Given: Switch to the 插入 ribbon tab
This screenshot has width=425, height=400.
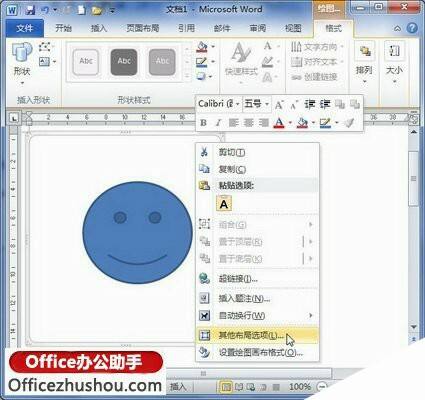Looking at the screenshot, I should pyautogui.click(x=99, y=28).
